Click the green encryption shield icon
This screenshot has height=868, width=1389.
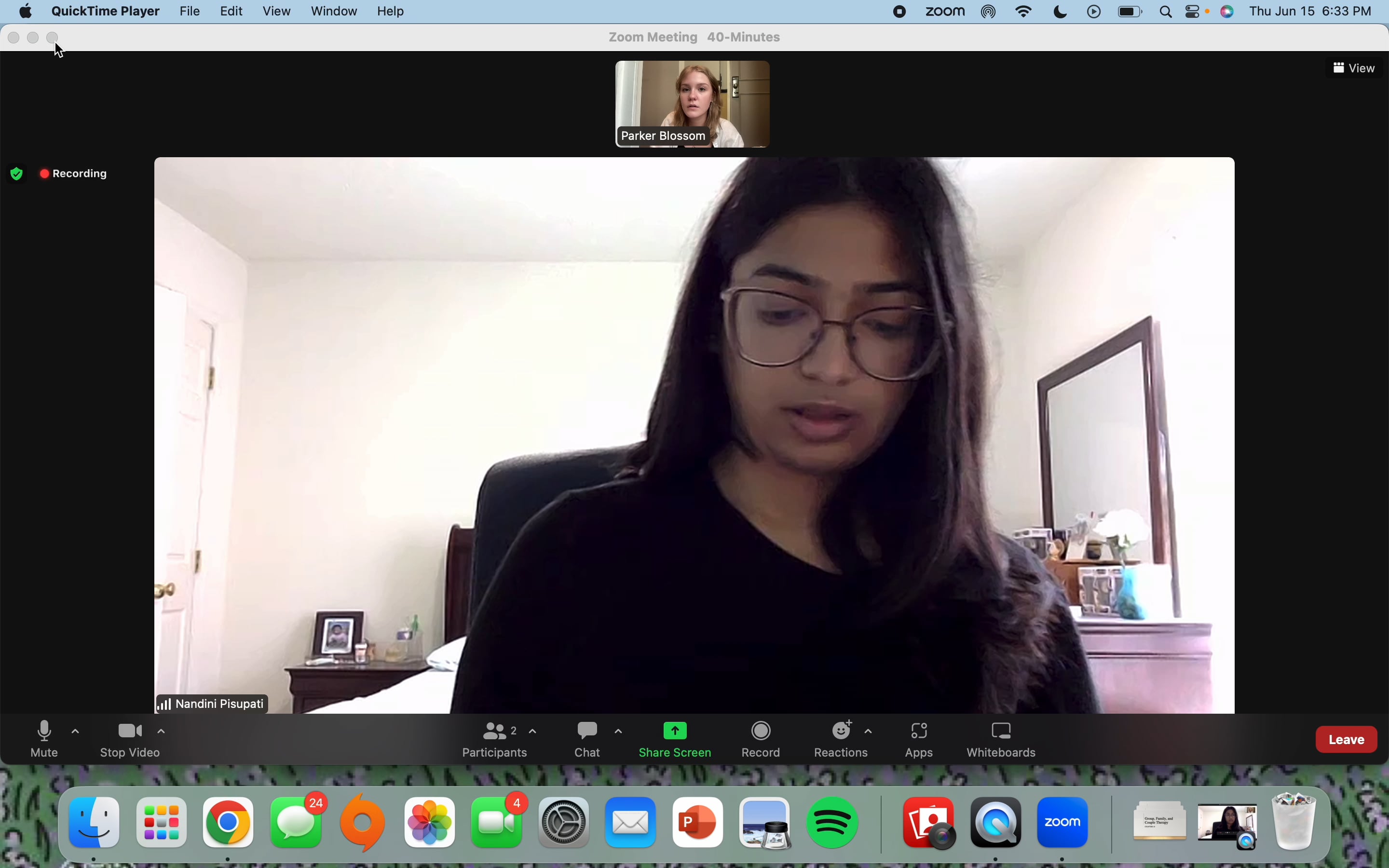pos(17,174)
